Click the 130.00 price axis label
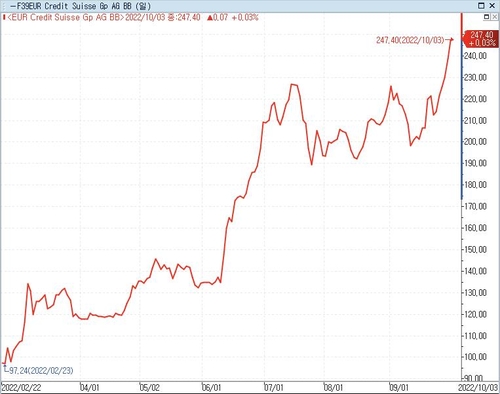The height and width of the screenshot is (394, 500). tap(475, 293)
